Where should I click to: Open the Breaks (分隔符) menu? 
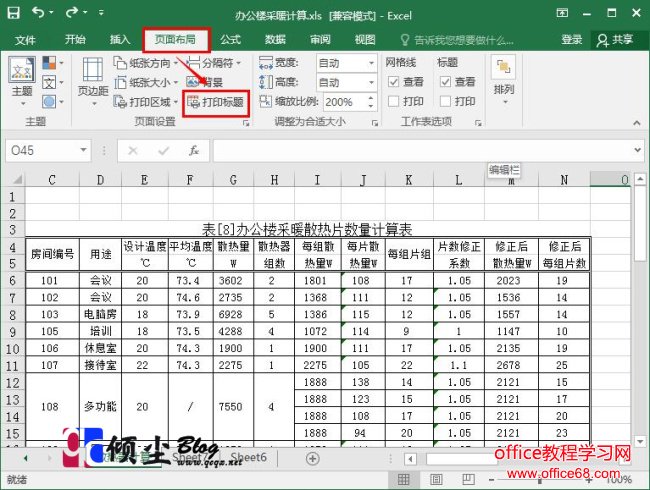(214, 63)
